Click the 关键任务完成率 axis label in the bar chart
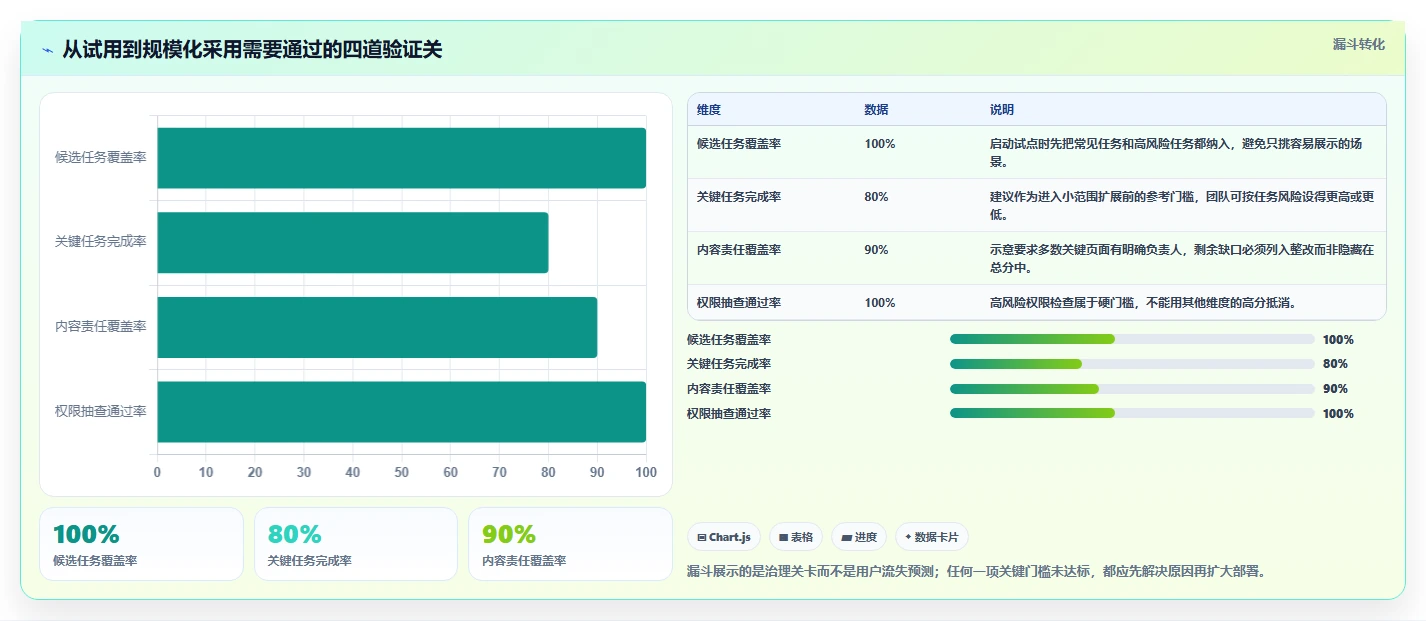 101,242
